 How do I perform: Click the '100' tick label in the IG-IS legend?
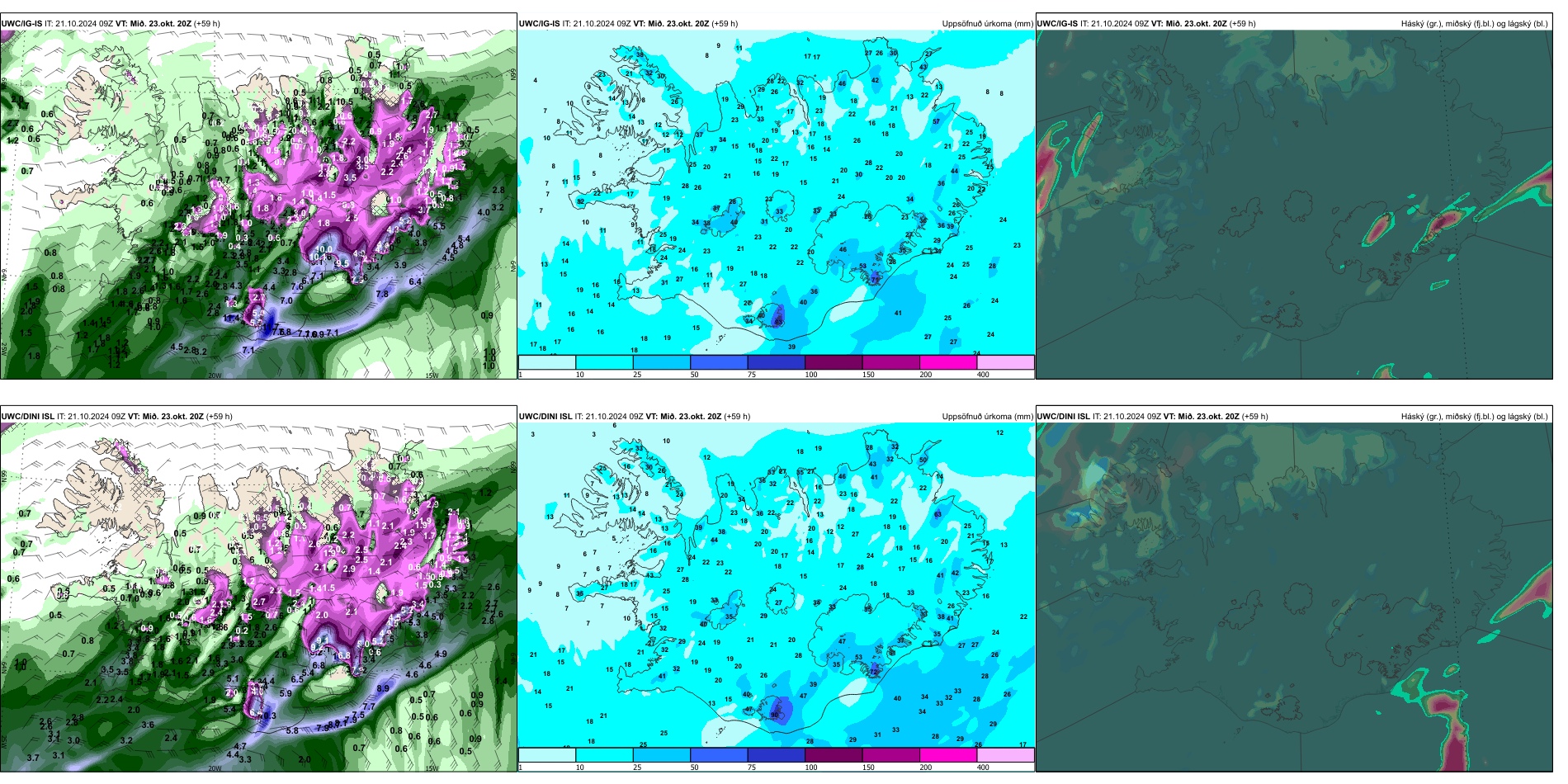[x=811, y=375]
